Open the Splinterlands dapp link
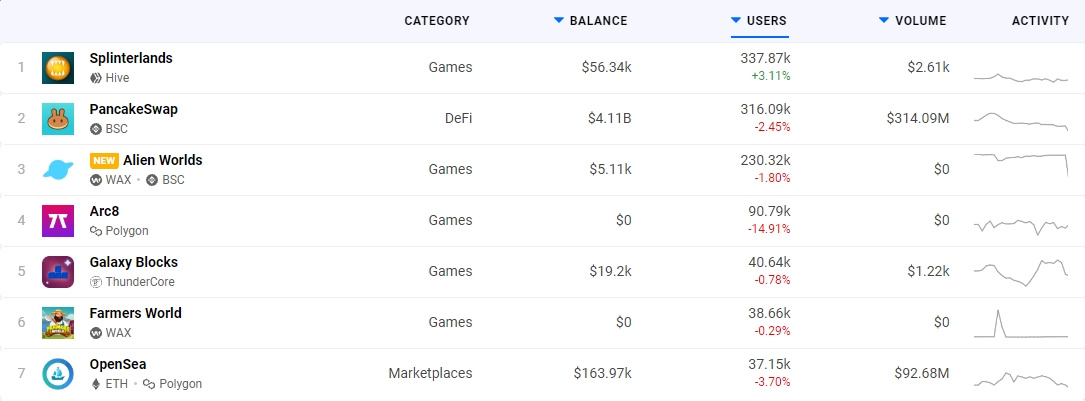The height and width of the screenshot is (401, 1085). 131,58
